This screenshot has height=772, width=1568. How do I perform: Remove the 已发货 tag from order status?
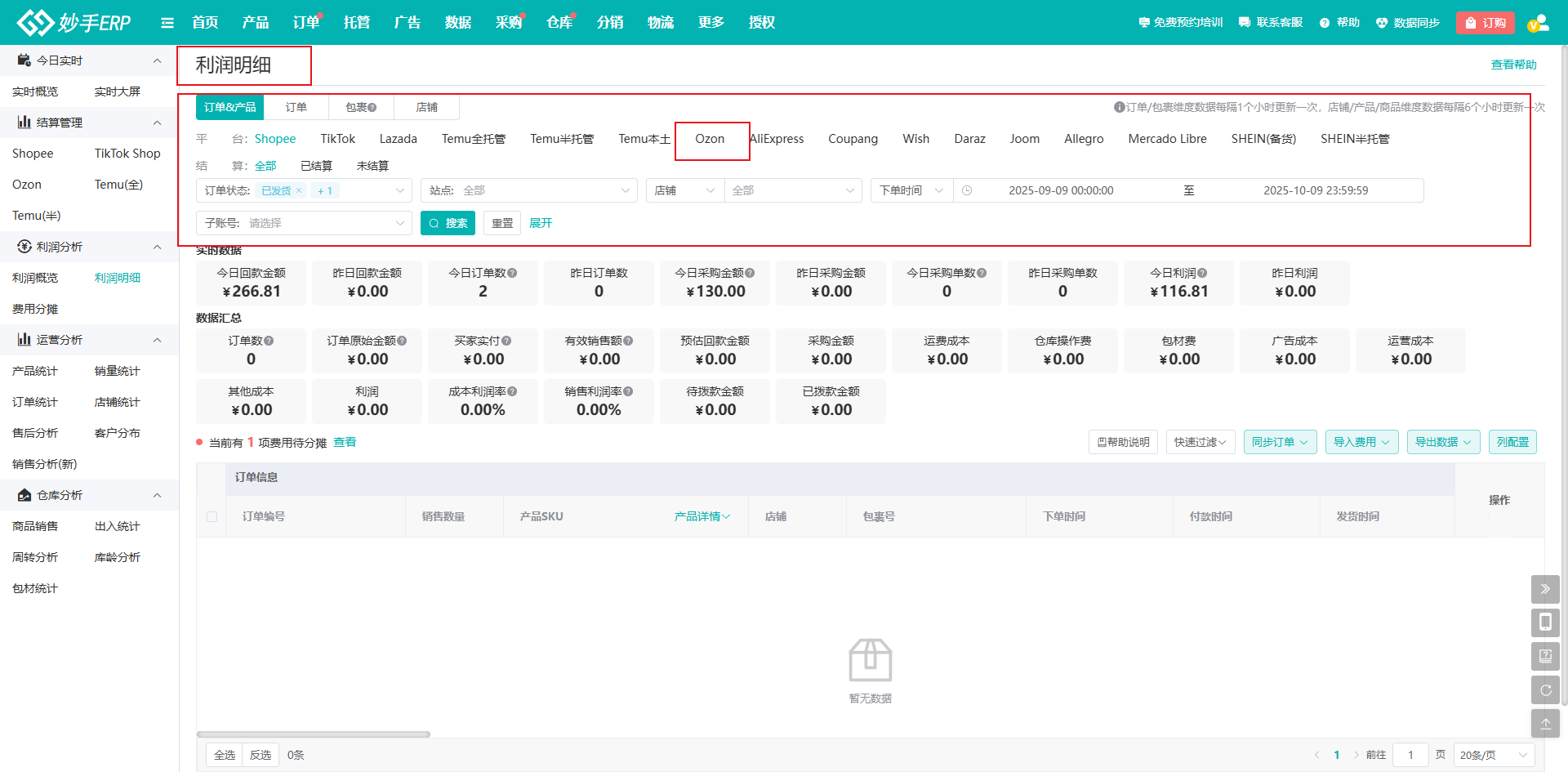[x=299, y=191]
